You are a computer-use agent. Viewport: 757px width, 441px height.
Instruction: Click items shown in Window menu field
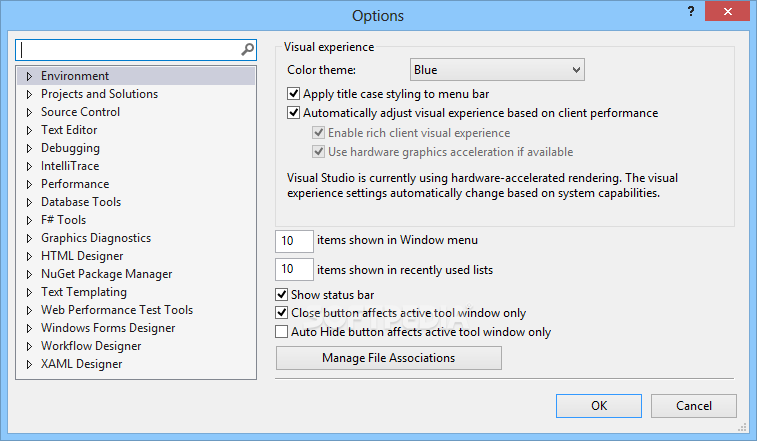coord(294,241)
